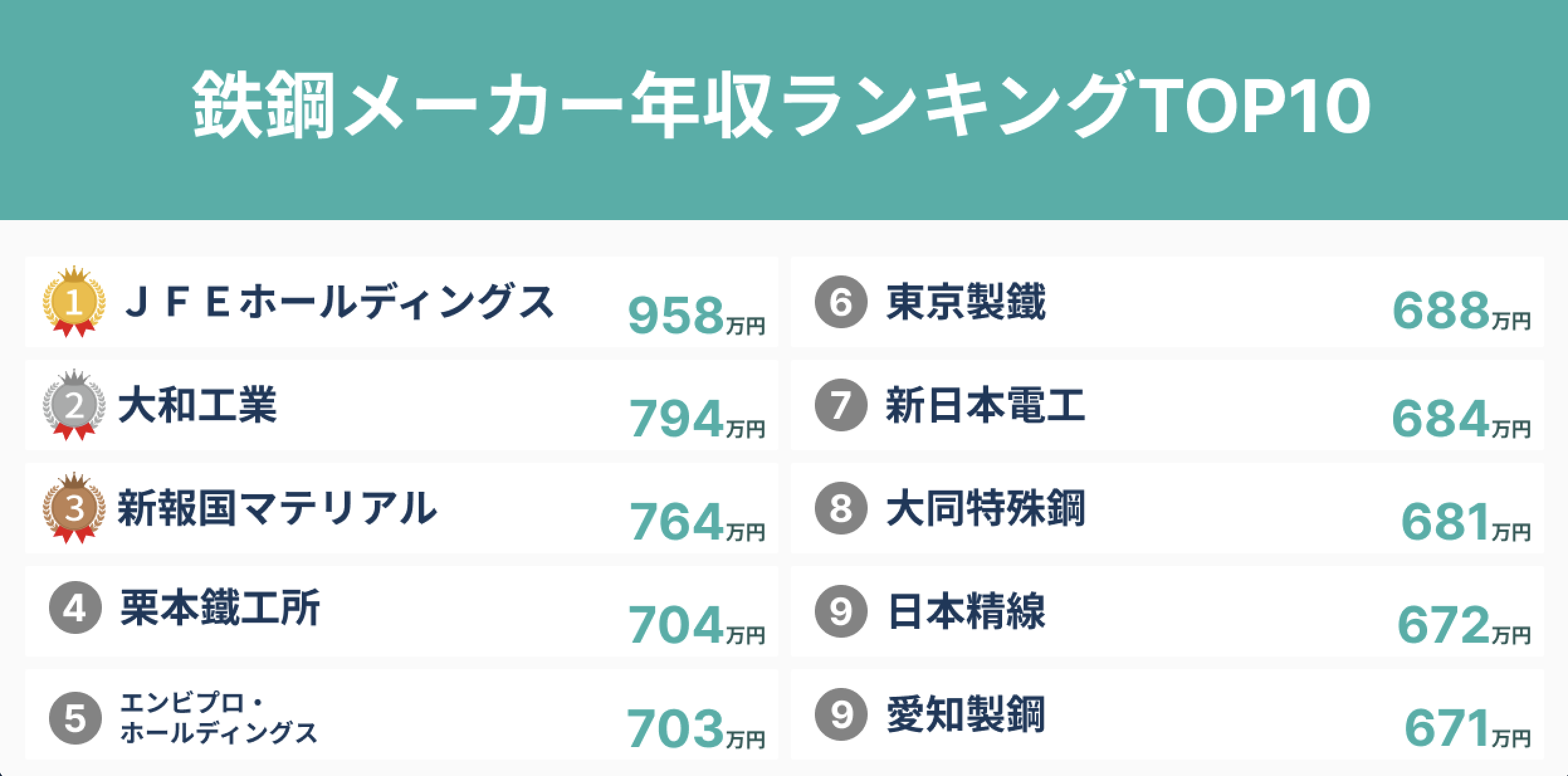Click the 958万円 salary figure
Screen dimensions: 1568x776
pyautogui.click(x=696, y=316)
